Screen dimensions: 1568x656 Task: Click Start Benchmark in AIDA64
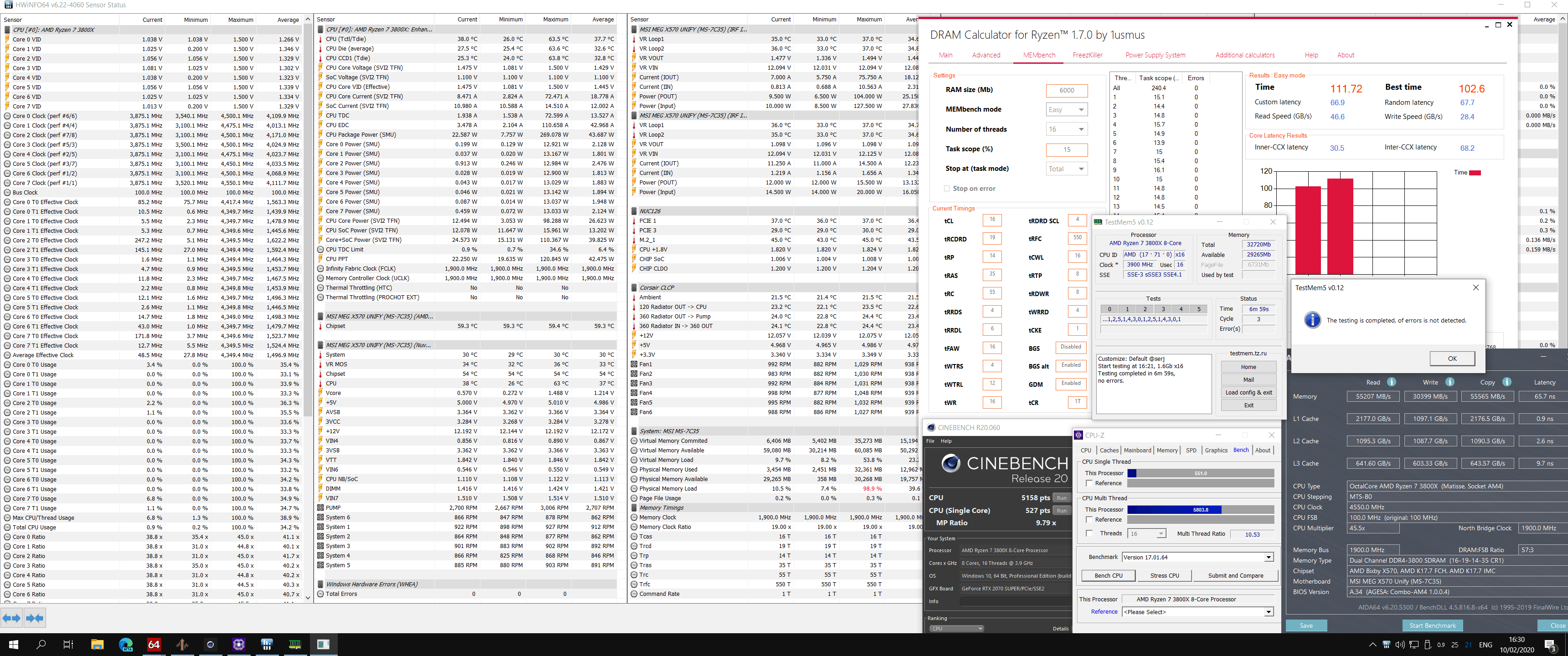(x=1432, y=625)
